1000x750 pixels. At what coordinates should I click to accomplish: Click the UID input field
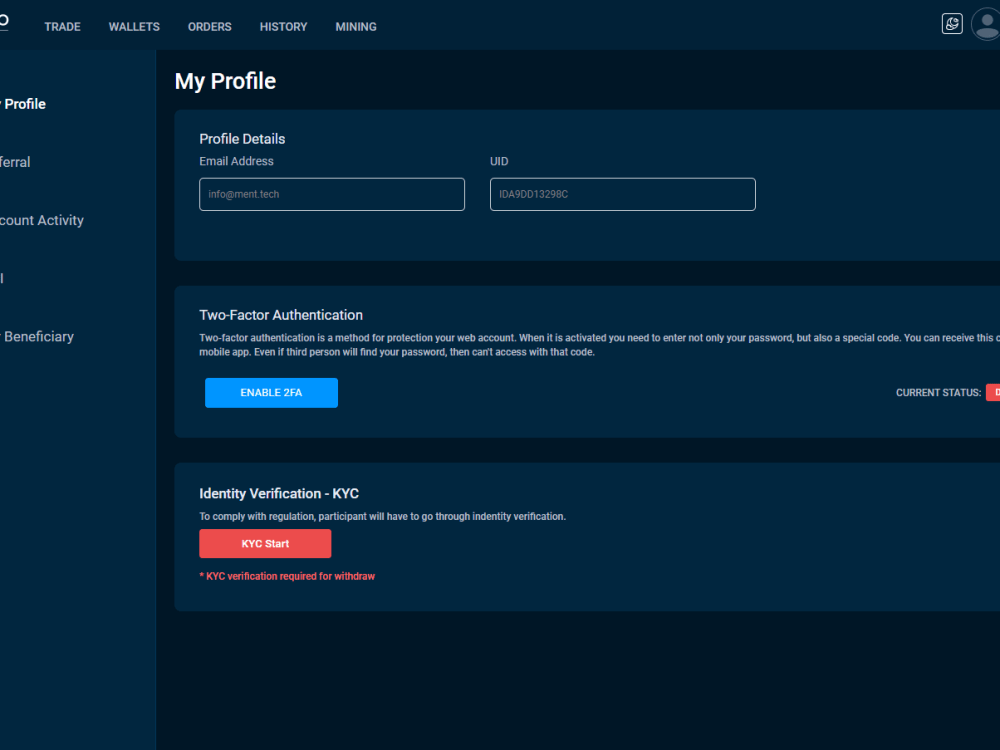[x=622, y=194]
